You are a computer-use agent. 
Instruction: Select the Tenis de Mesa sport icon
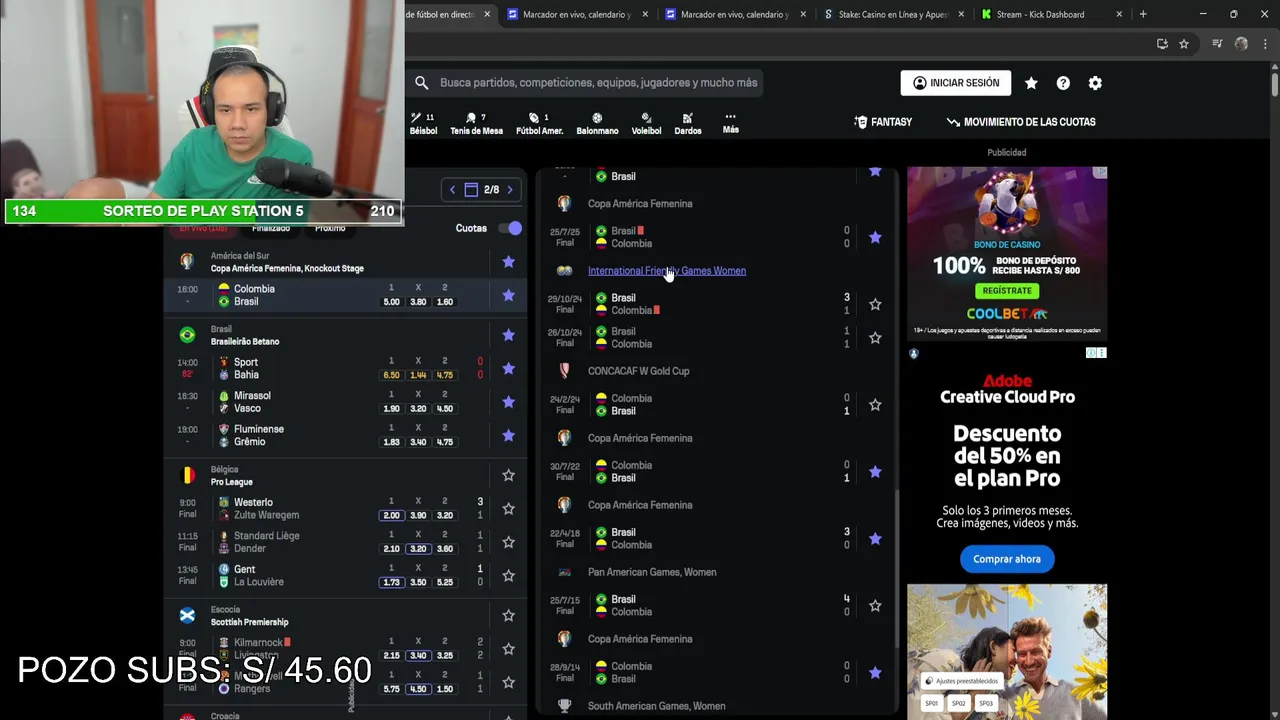tap(476, 123)
